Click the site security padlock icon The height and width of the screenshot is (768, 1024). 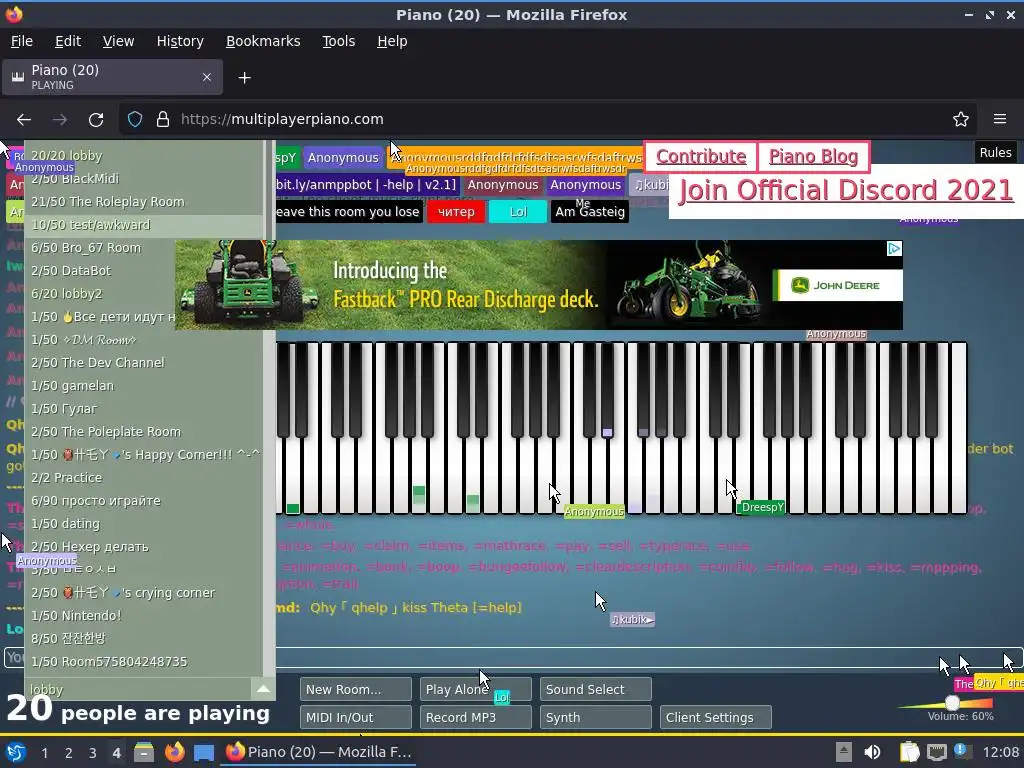(x=163, y=120)
